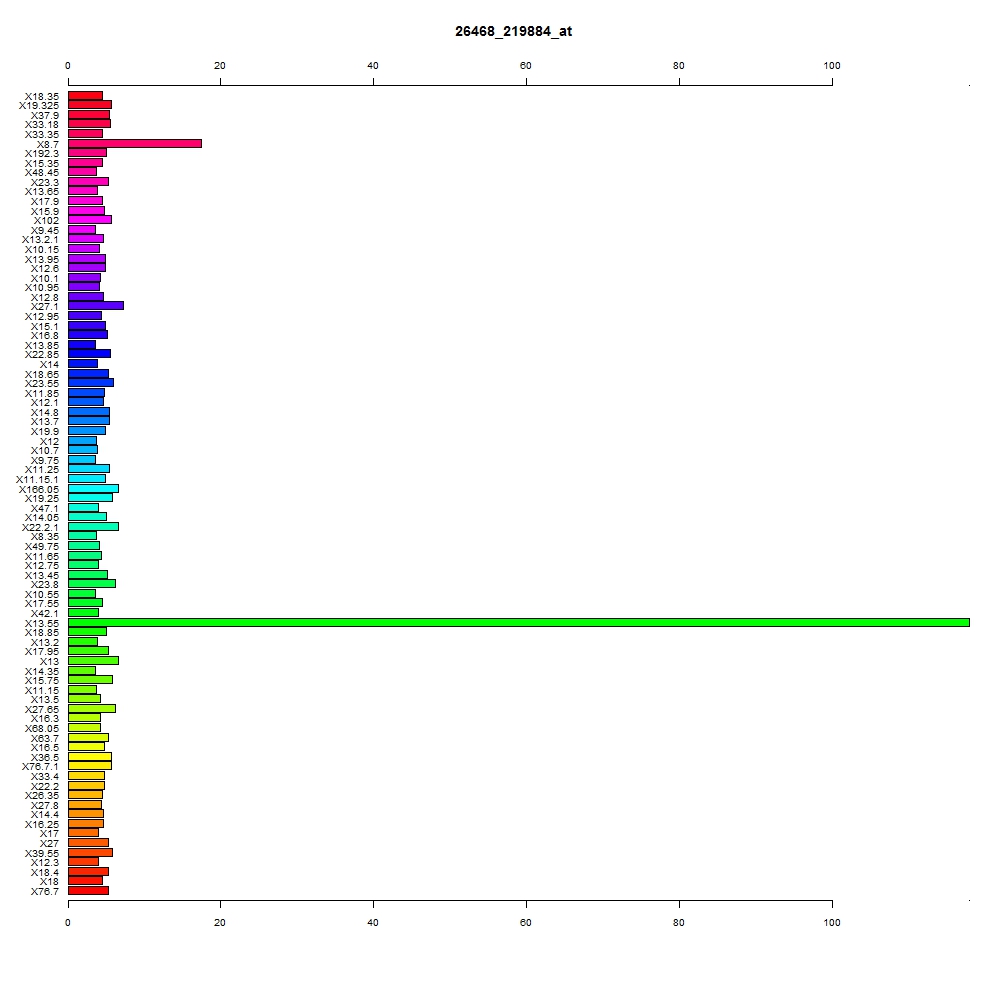
Task: Click the X192.3 row label
Action: 42,154
